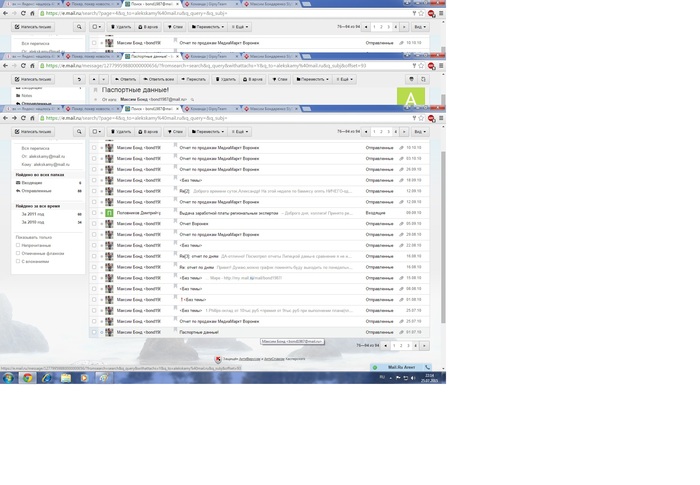The width and height of the screenshot is (700, 485).
Task: Tick the Непрочитанные filter checkbox
Action: [18, 245]
